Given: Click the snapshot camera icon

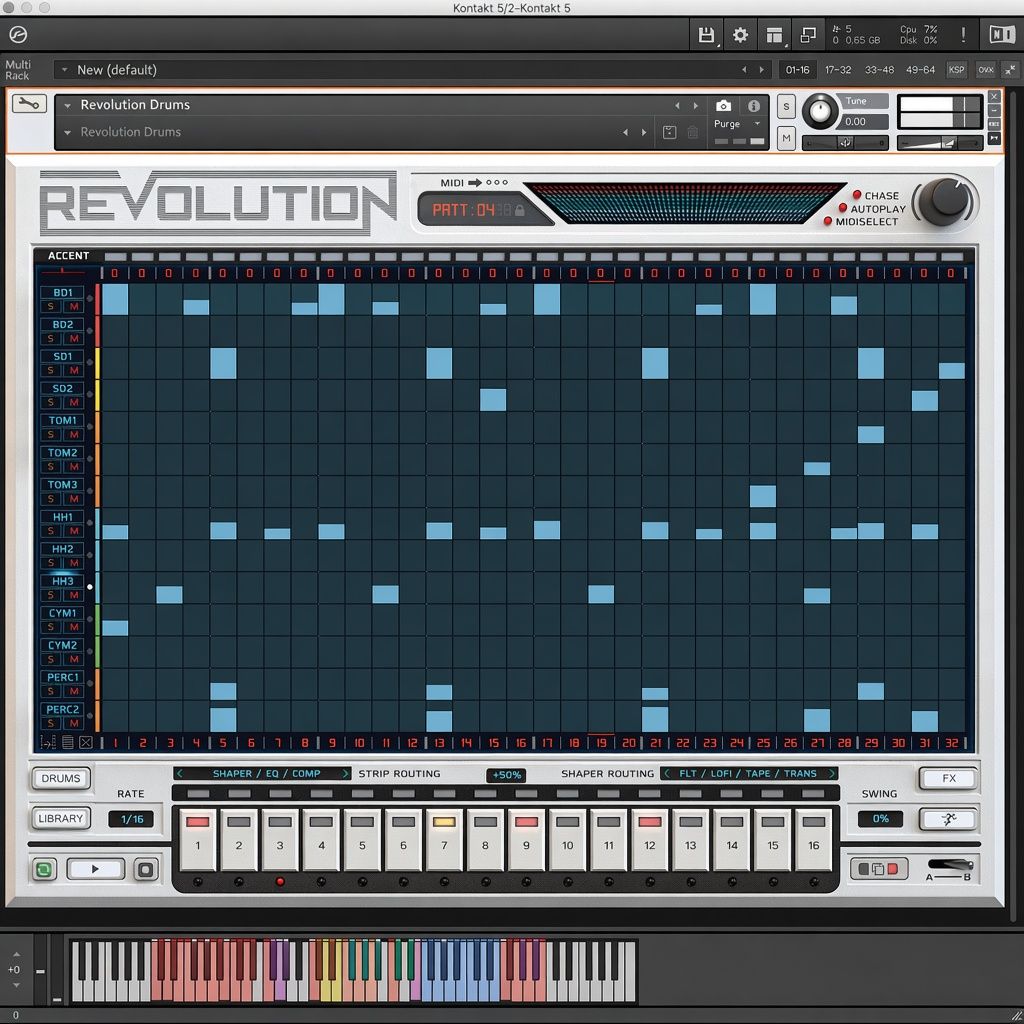Looking at the screenshot, I should (723, 106).
